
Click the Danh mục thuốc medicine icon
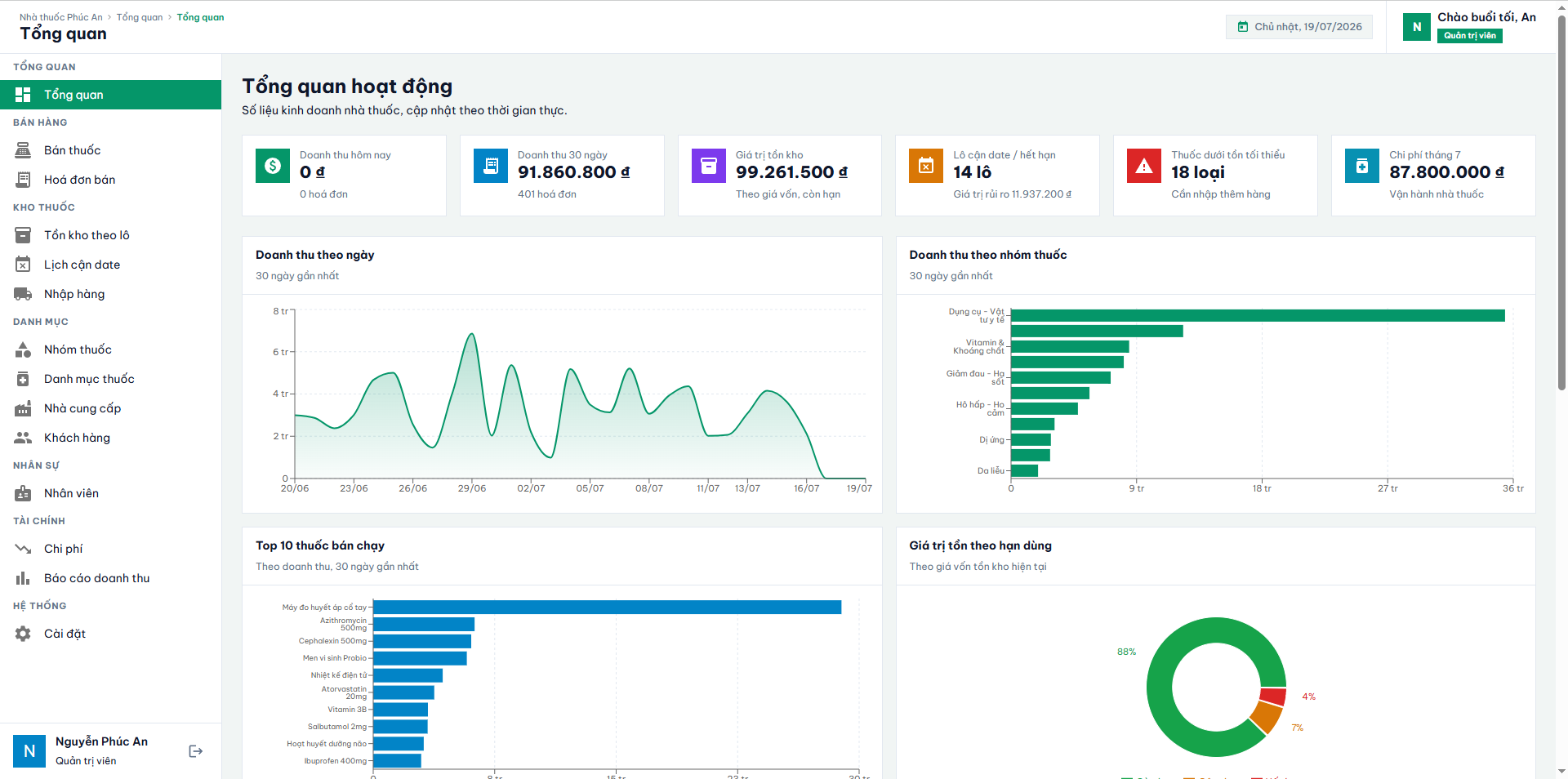click(x=23, y=379)
